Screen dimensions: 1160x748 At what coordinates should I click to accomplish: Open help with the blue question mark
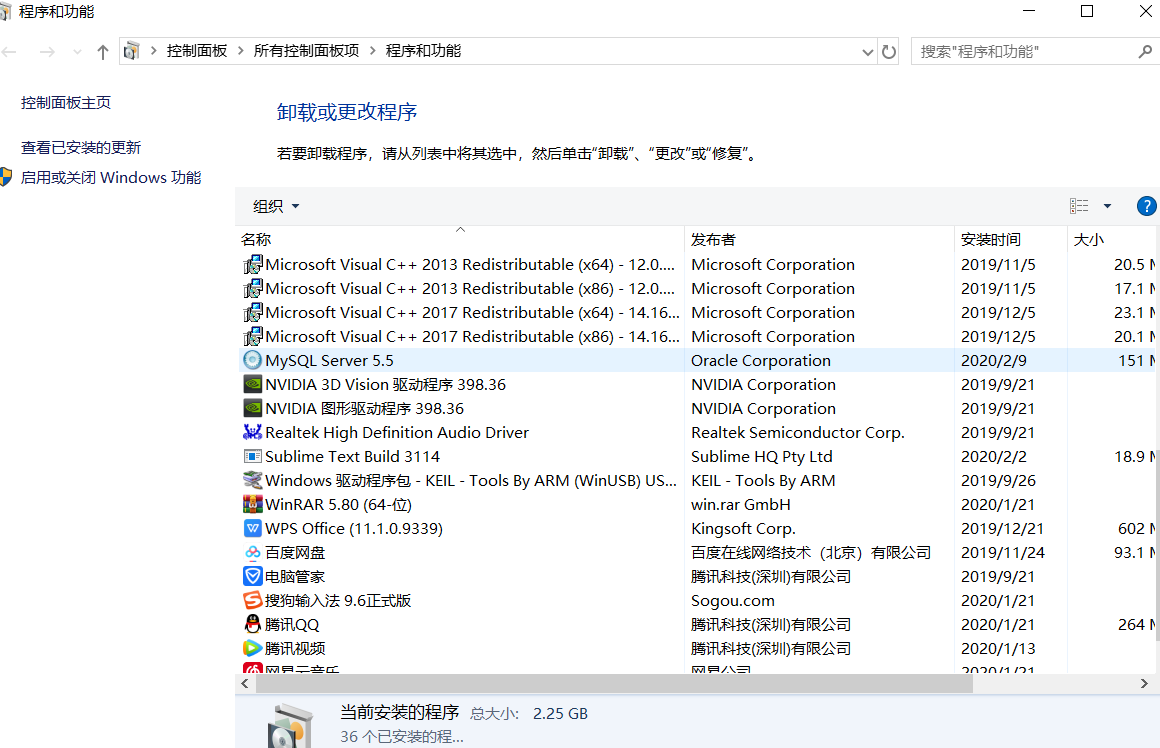1146,206
